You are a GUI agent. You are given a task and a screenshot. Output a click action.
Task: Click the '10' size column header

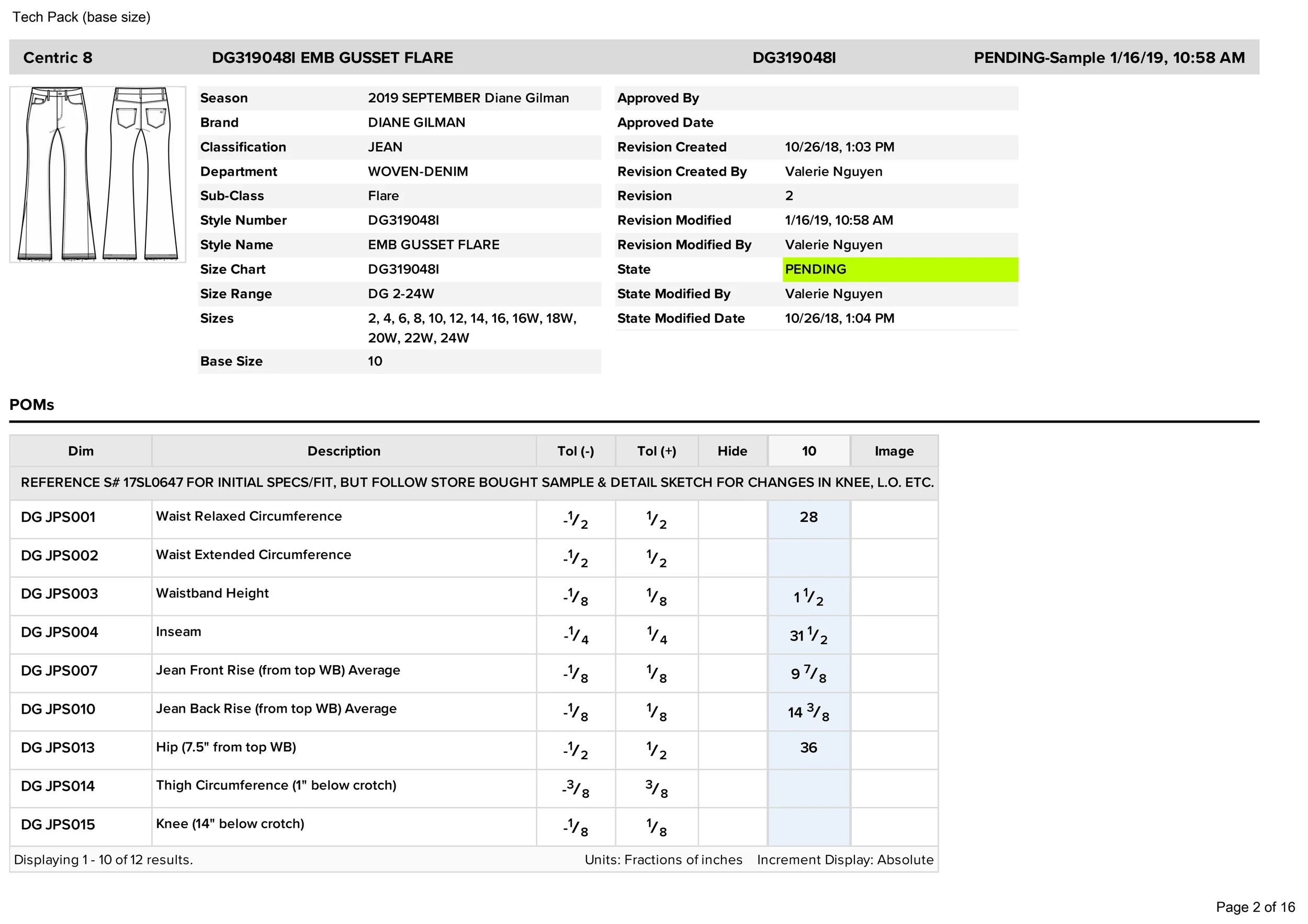click(x=809, y=451)
